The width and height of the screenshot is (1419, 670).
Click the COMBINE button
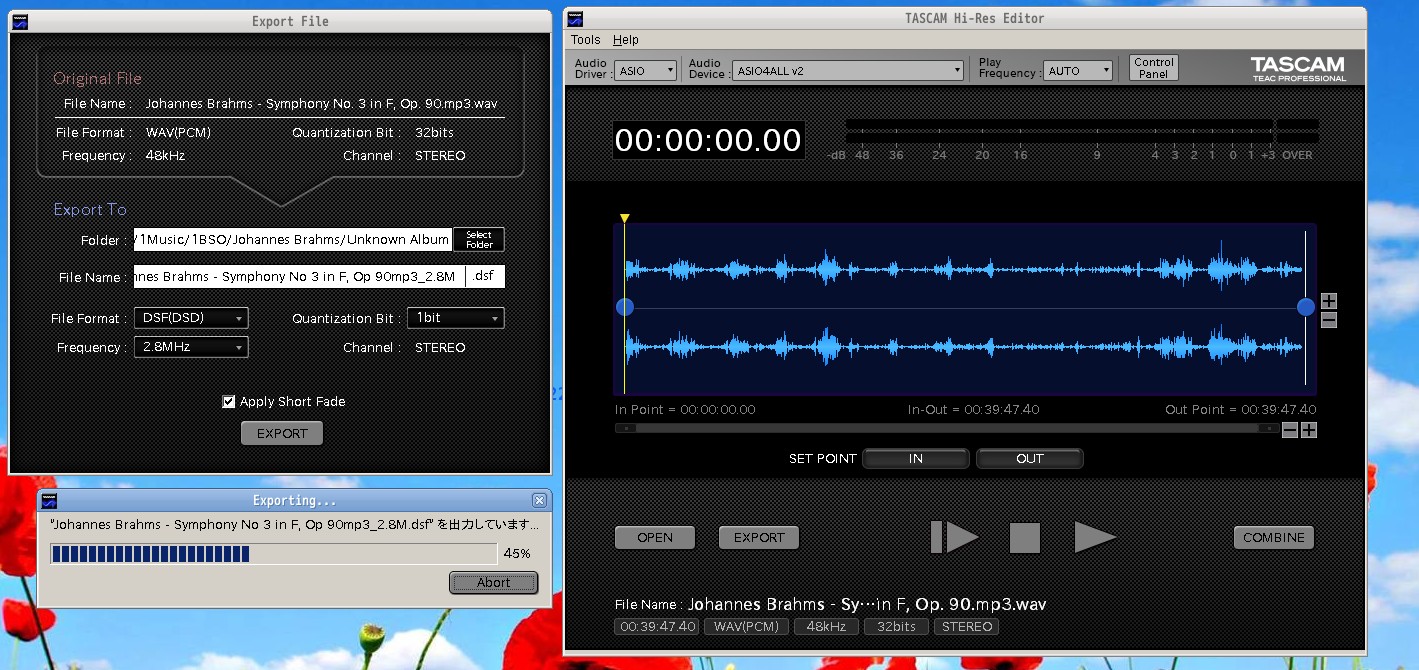tap(1273, 537)
